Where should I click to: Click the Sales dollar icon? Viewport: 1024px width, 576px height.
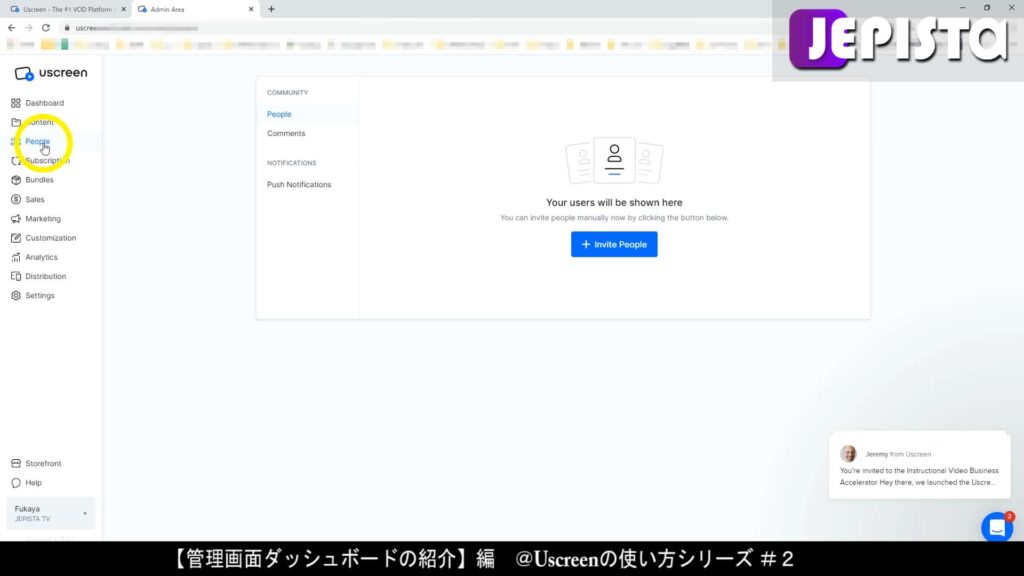16,199
